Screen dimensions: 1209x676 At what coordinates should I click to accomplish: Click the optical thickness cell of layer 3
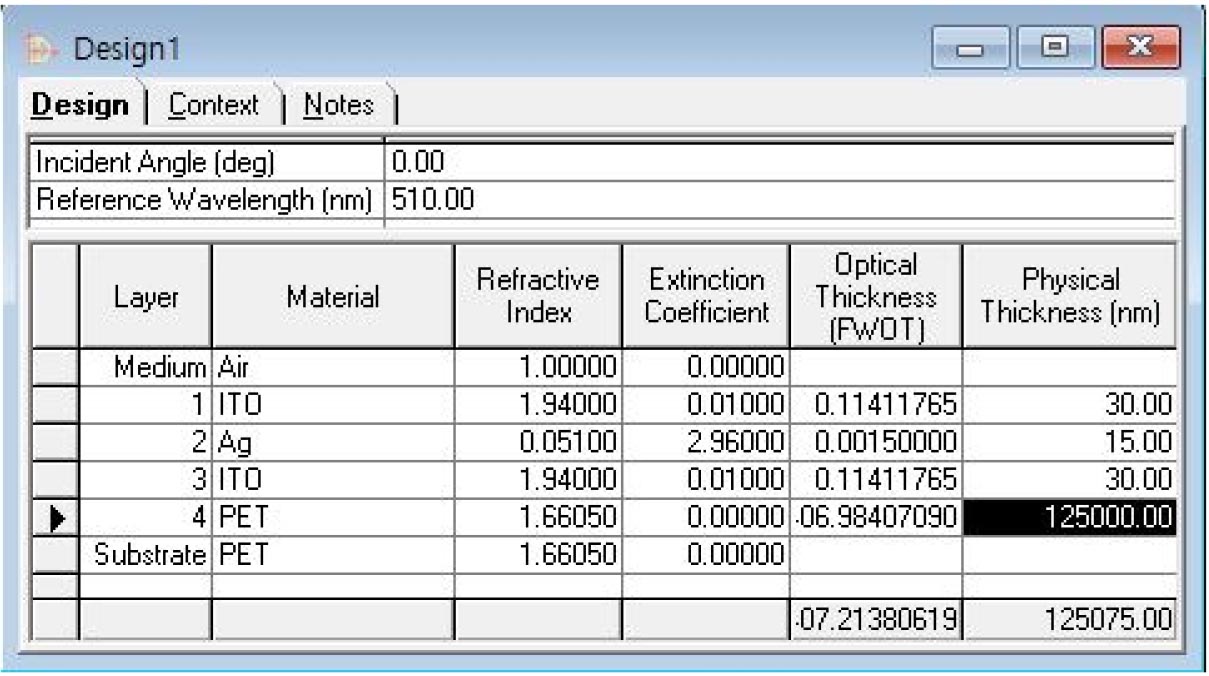pos(875,481)
